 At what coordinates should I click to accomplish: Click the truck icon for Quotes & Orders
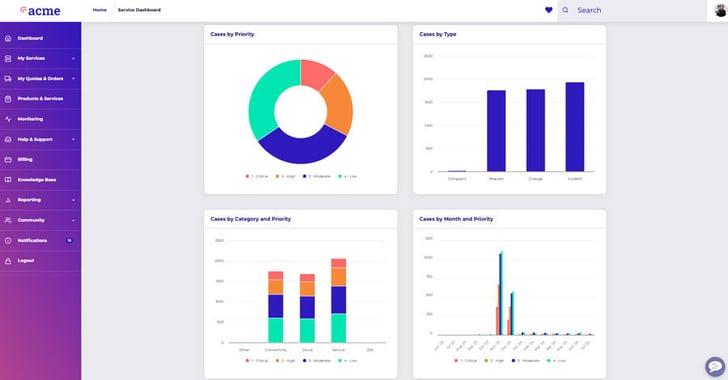pyautogui.click(x=8, y=79)
